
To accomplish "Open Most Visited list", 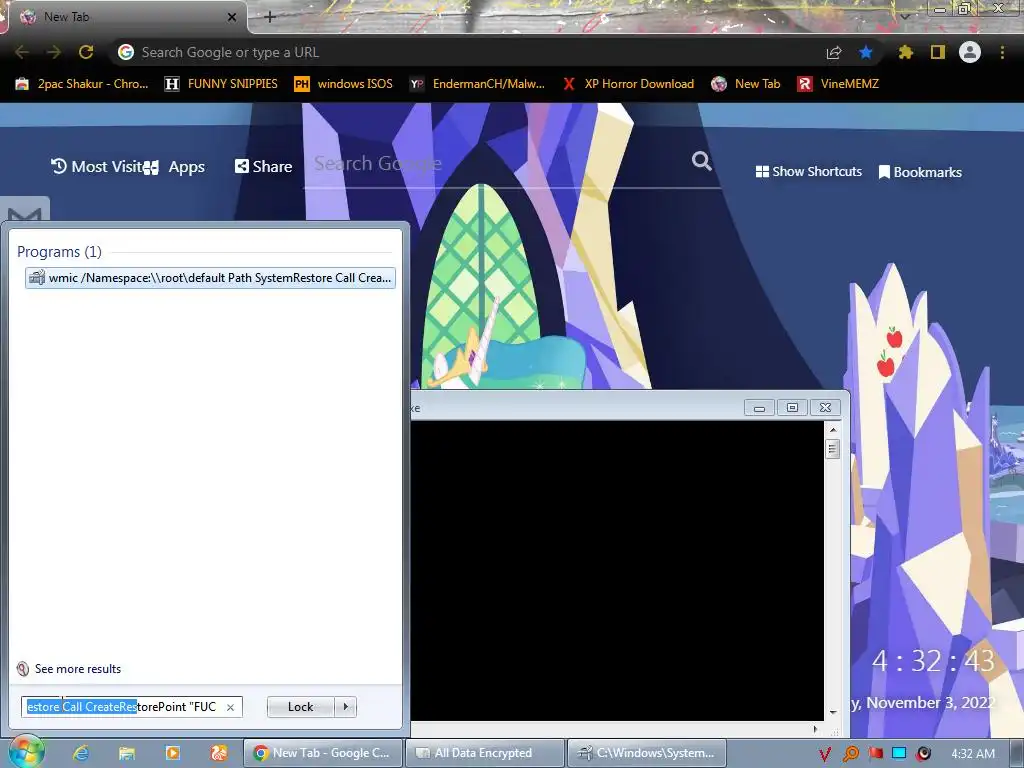I will [97, 167].
